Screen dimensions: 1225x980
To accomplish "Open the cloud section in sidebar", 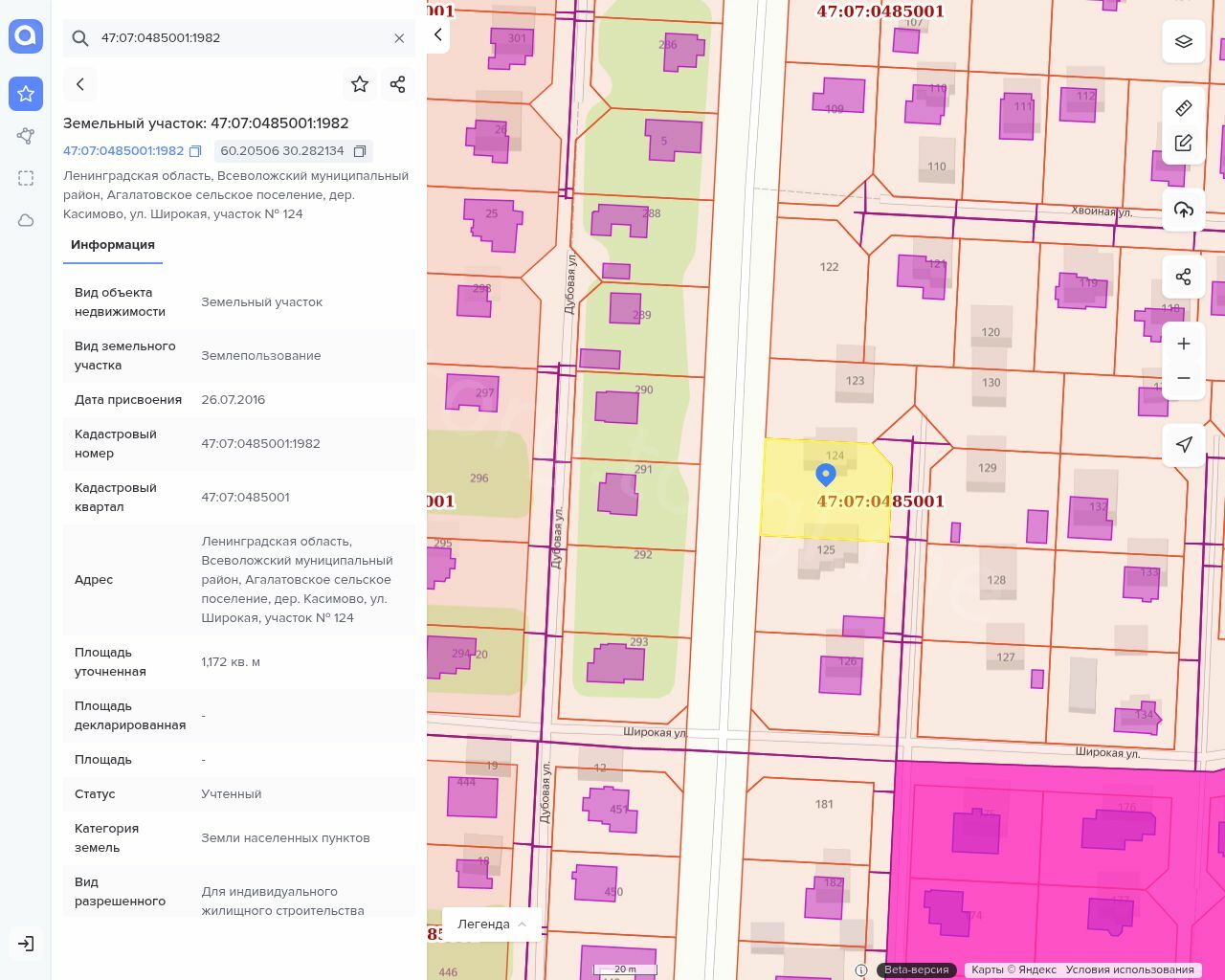I will [x=26, y=220].
